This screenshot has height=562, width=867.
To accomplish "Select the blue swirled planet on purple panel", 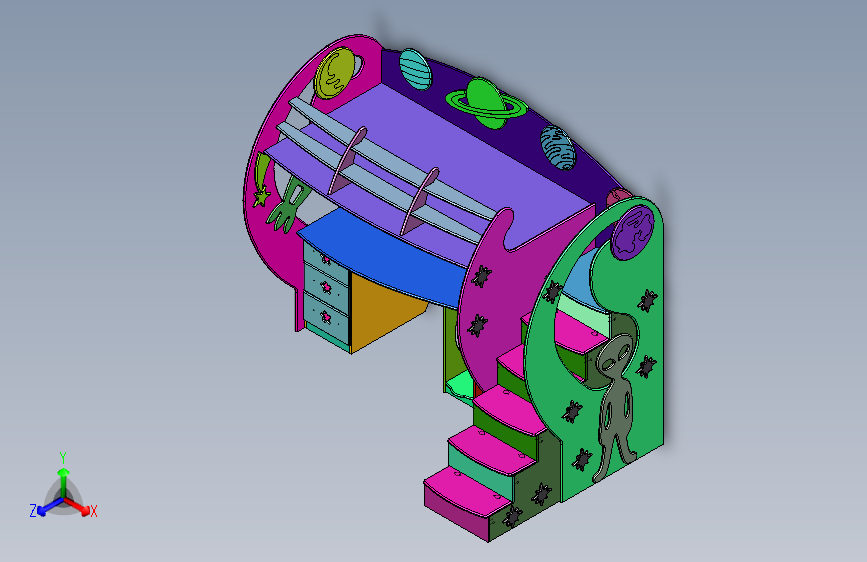I will [x=557, y=147].
